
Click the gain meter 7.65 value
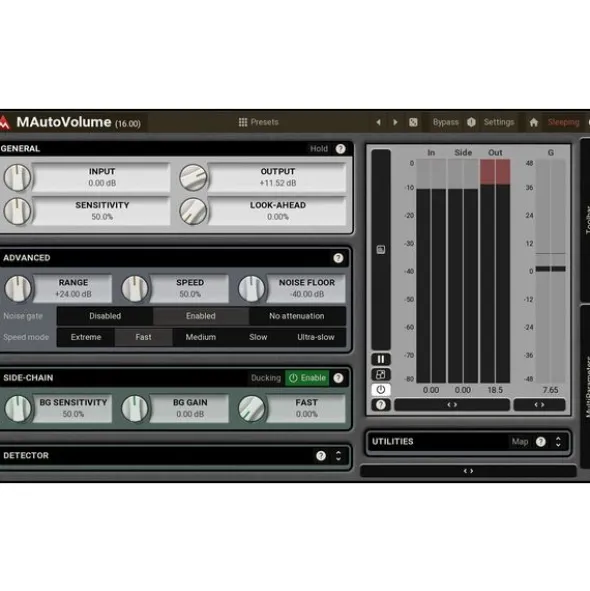point(550,390)
